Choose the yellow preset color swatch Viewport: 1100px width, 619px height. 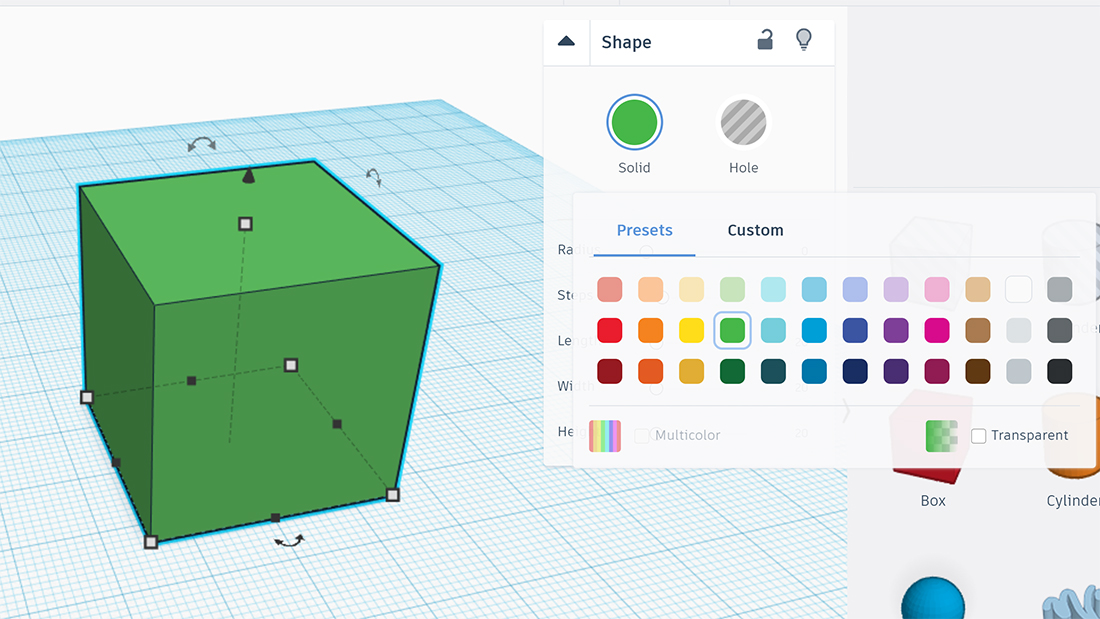(692, 330)
